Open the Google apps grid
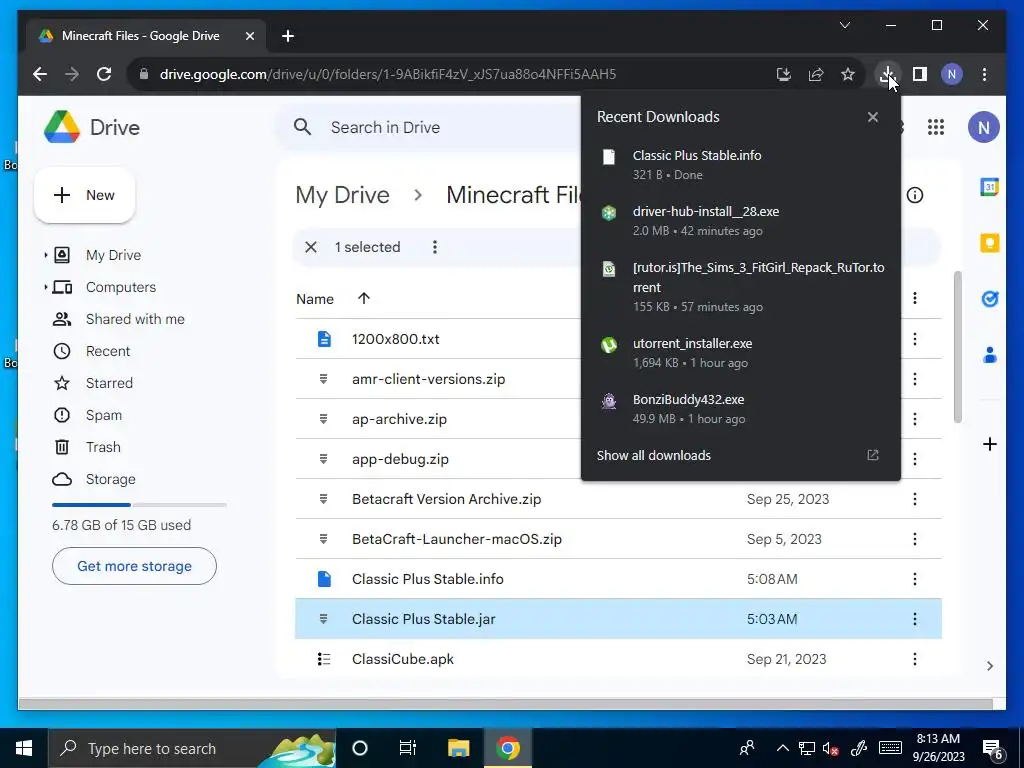The image size is (1024, 768). pyautogui.click(x=936, y=127)
